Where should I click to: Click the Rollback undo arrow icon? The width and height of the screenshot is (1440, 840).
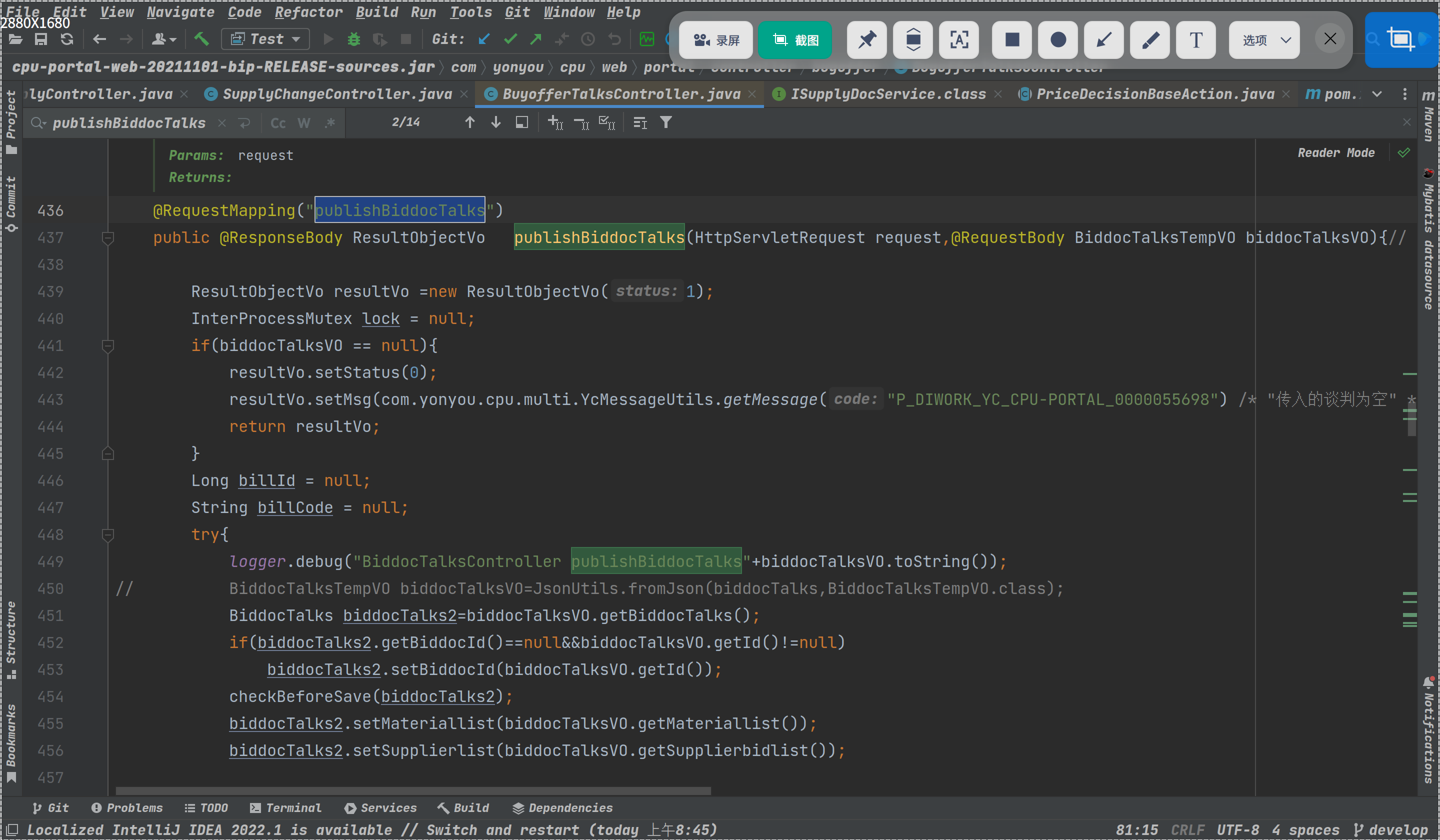[x=614, y=39]
